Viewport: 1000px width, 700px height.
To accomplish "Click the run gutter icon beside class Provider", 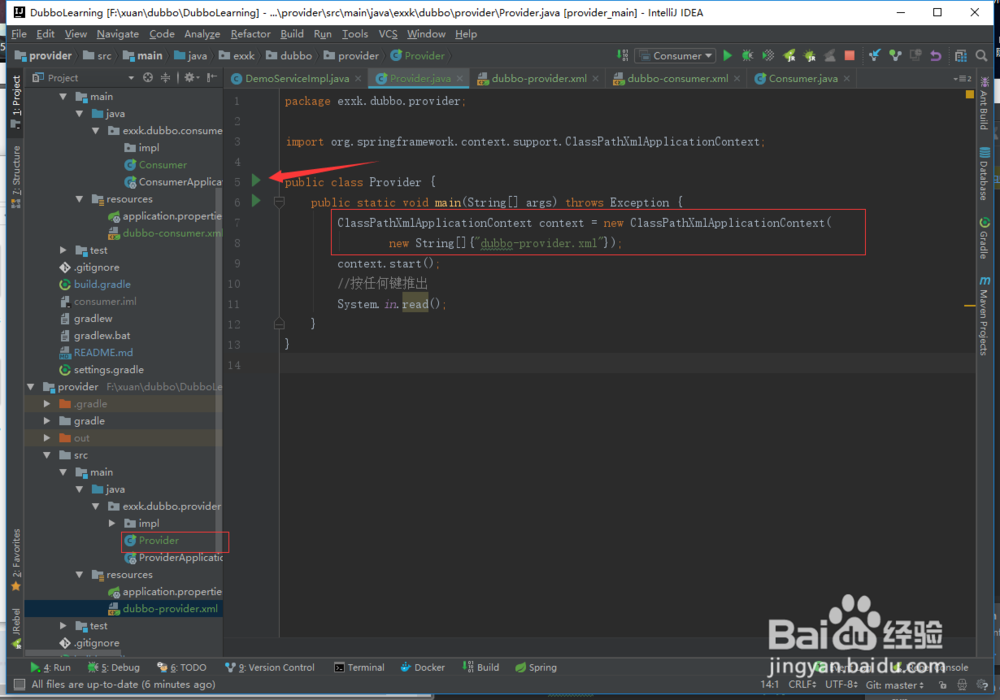I will (256, 180).
